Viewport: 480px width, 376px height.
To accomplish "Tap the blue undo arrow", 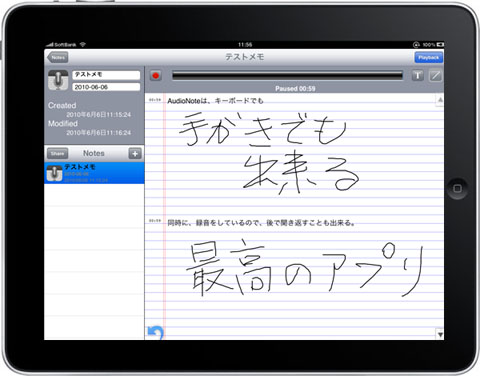I will pyautogui.click(x=155, y=332).
